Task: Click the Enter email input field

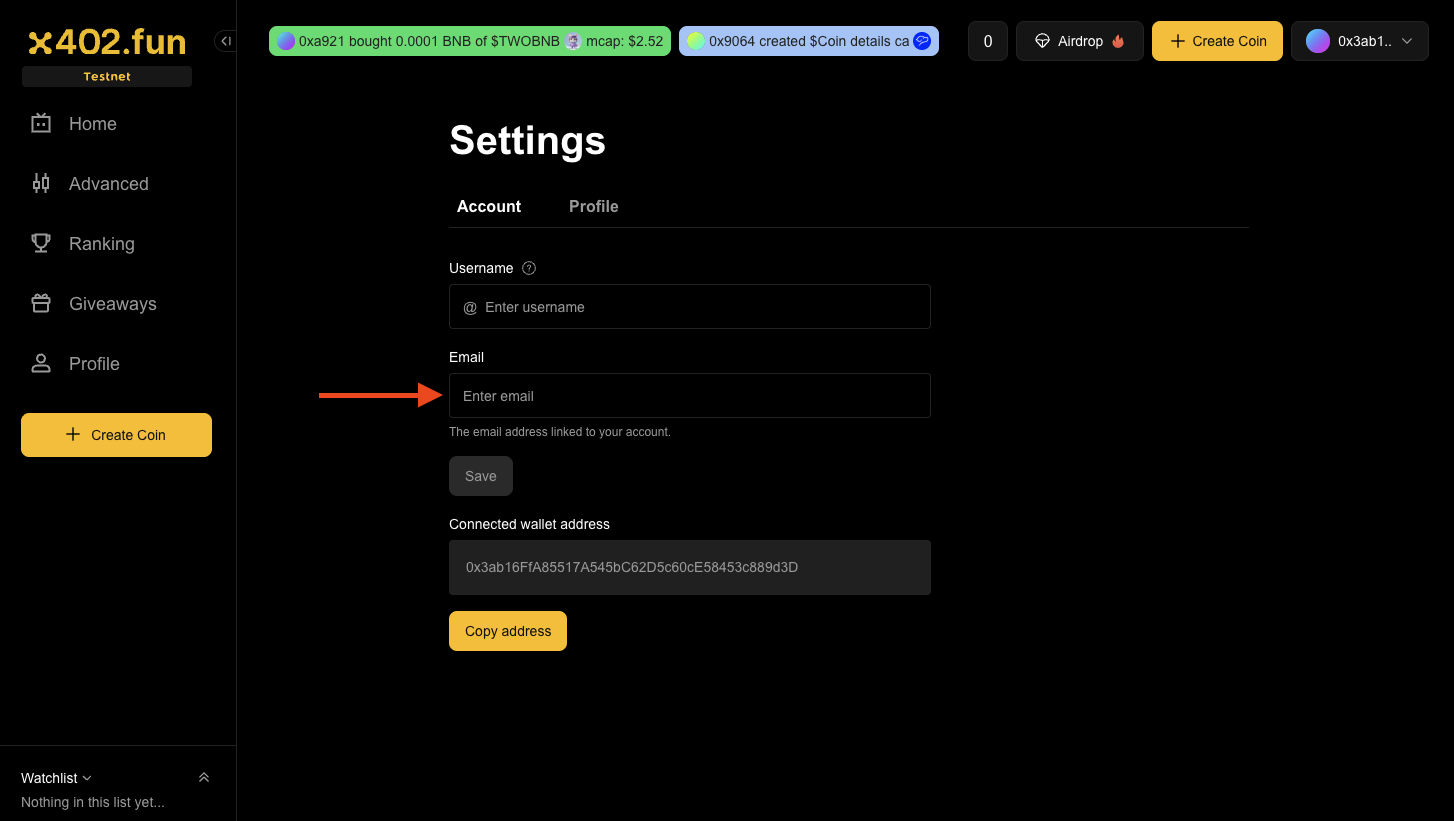Action: click(690, 396)
